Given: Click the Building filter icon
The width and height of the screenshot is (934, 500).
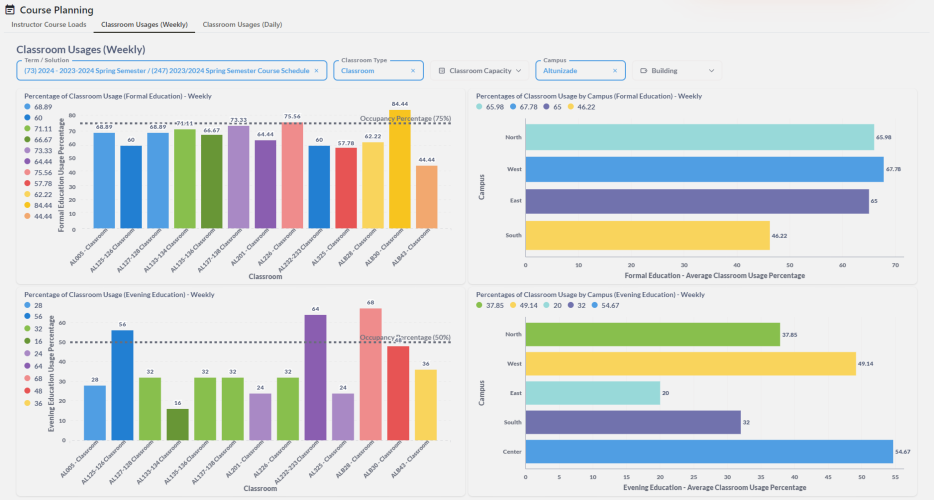Looking at the screenshot, I should point(643,71).
